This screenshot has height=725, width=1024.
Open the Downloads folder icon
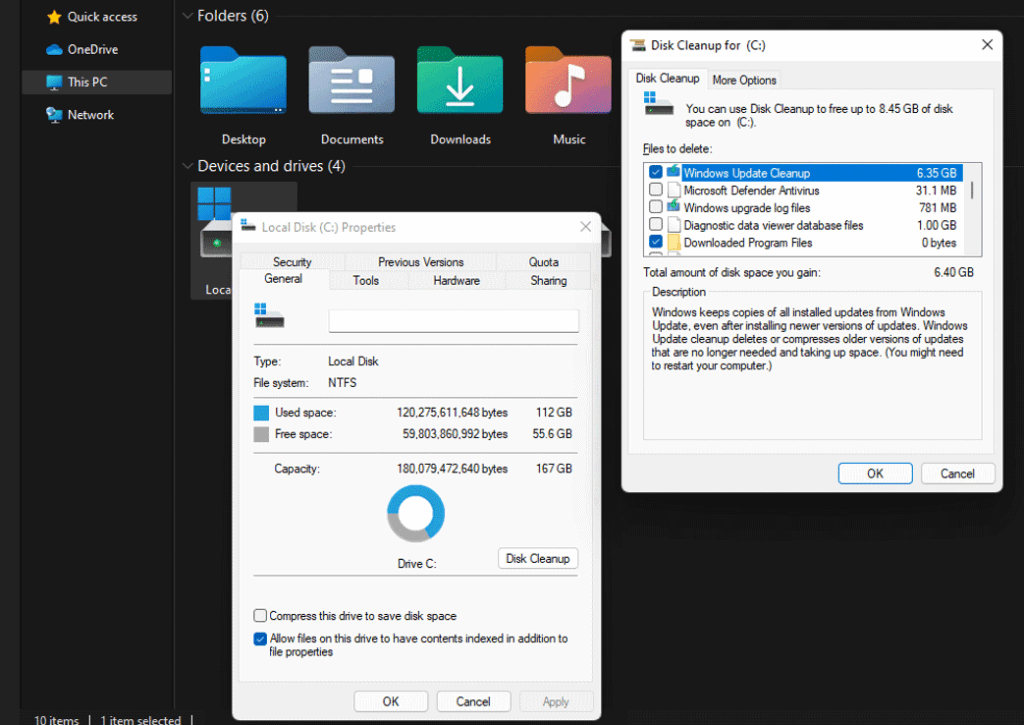pyautogui.click(x=460, y=81)
